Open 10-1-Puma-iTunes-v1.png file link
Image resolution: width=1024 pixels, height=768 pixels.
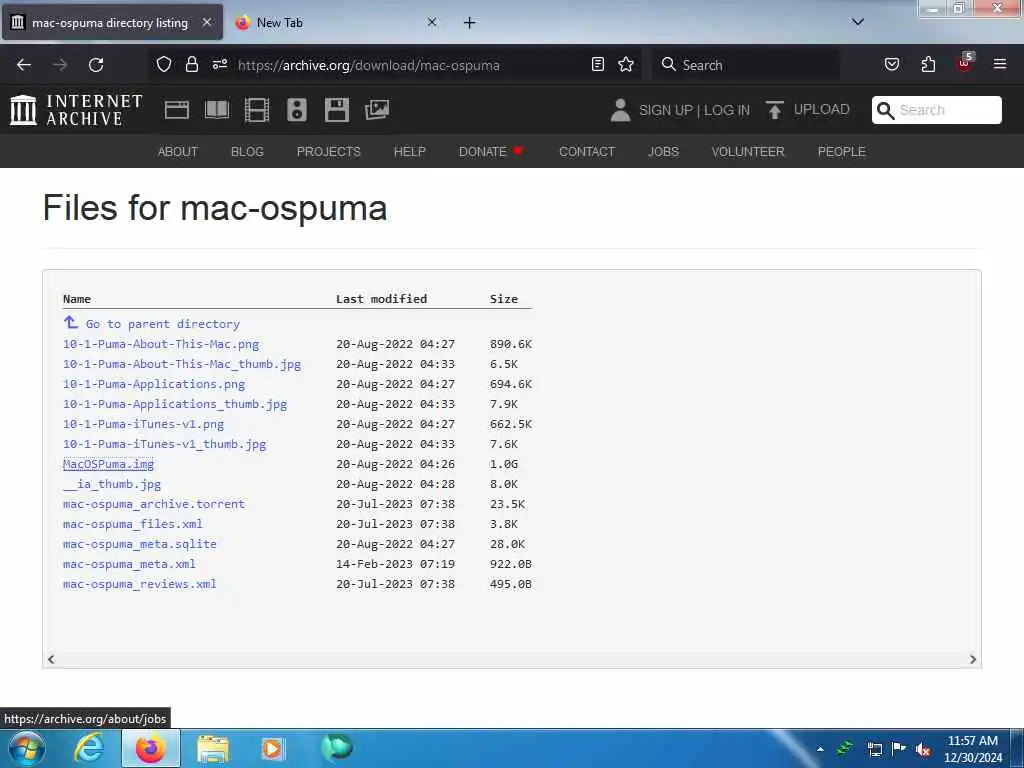[144, 424]
